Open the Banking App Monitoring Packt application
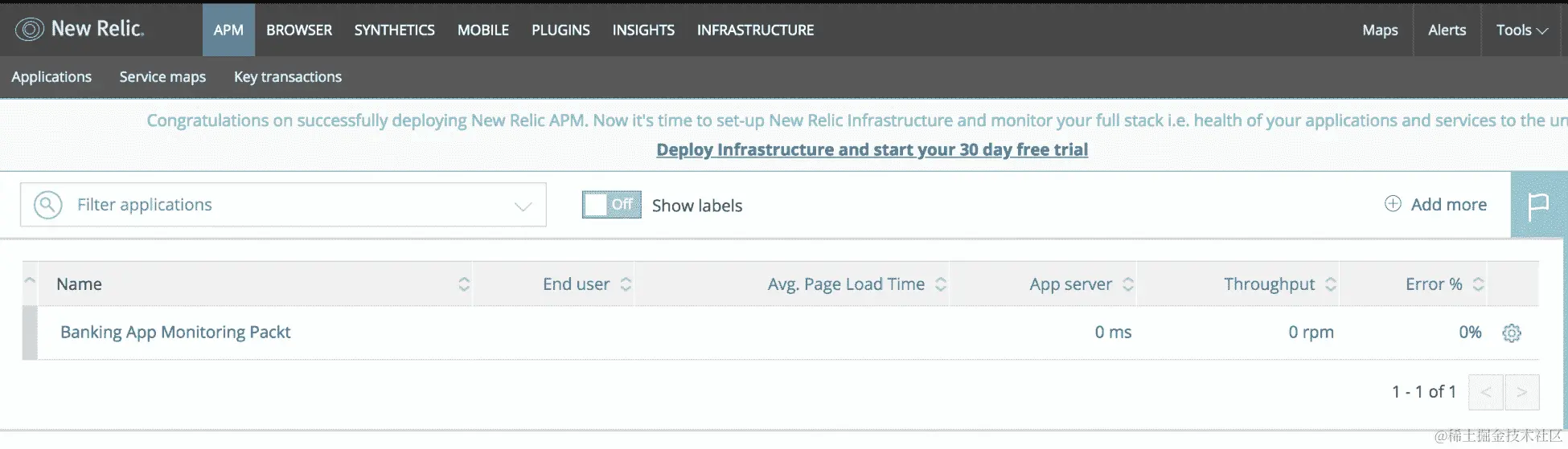Screen dimensions: 1568x449 click(175, 333)
